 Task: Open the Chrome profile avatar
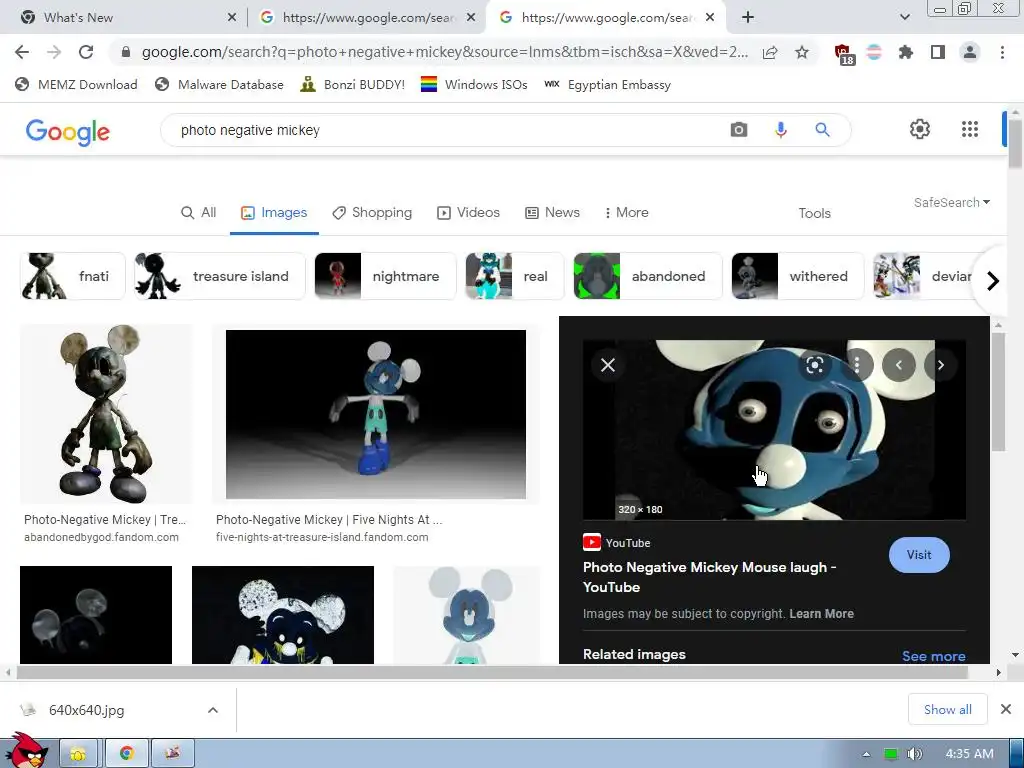point(970,52)
